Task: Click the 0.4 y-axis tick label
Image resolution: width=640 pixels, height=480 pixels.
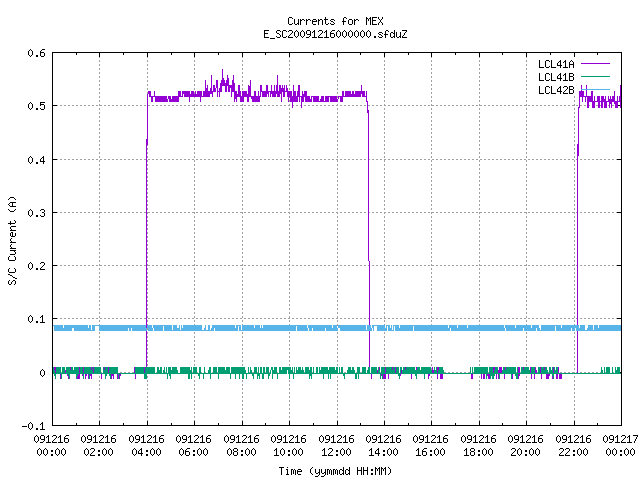Action: click(36, 160)
